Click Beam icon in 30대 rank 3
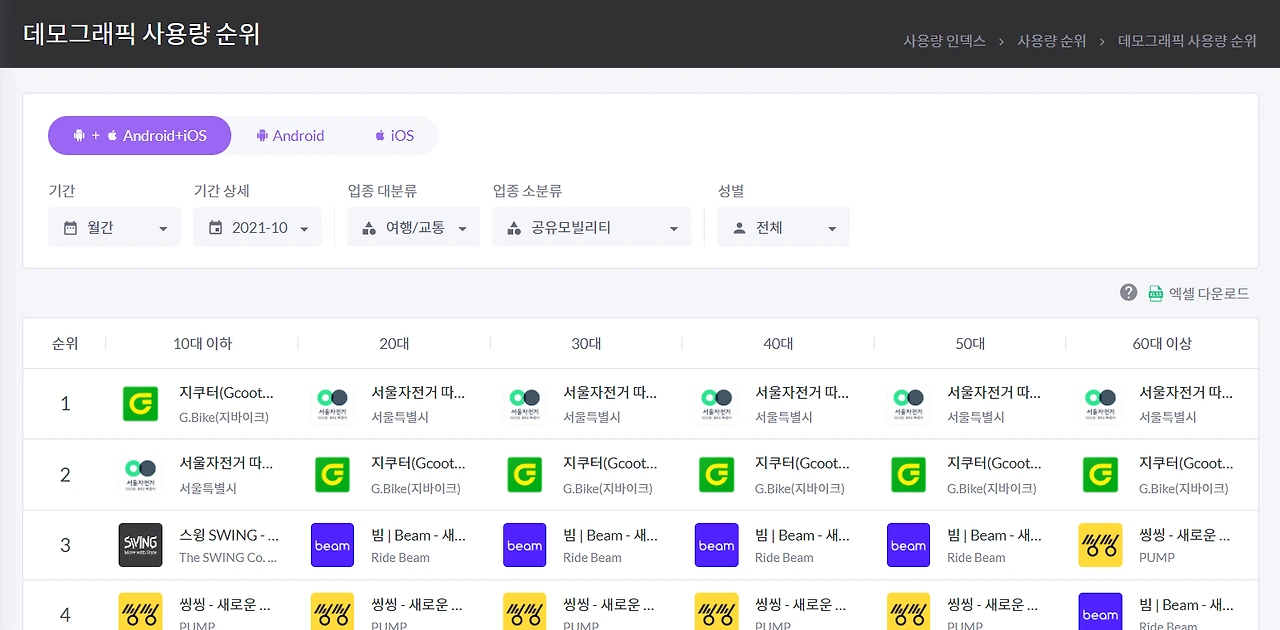Image resolution: width=1280 pixels, height=630 pixels. (x=524, y=545)
